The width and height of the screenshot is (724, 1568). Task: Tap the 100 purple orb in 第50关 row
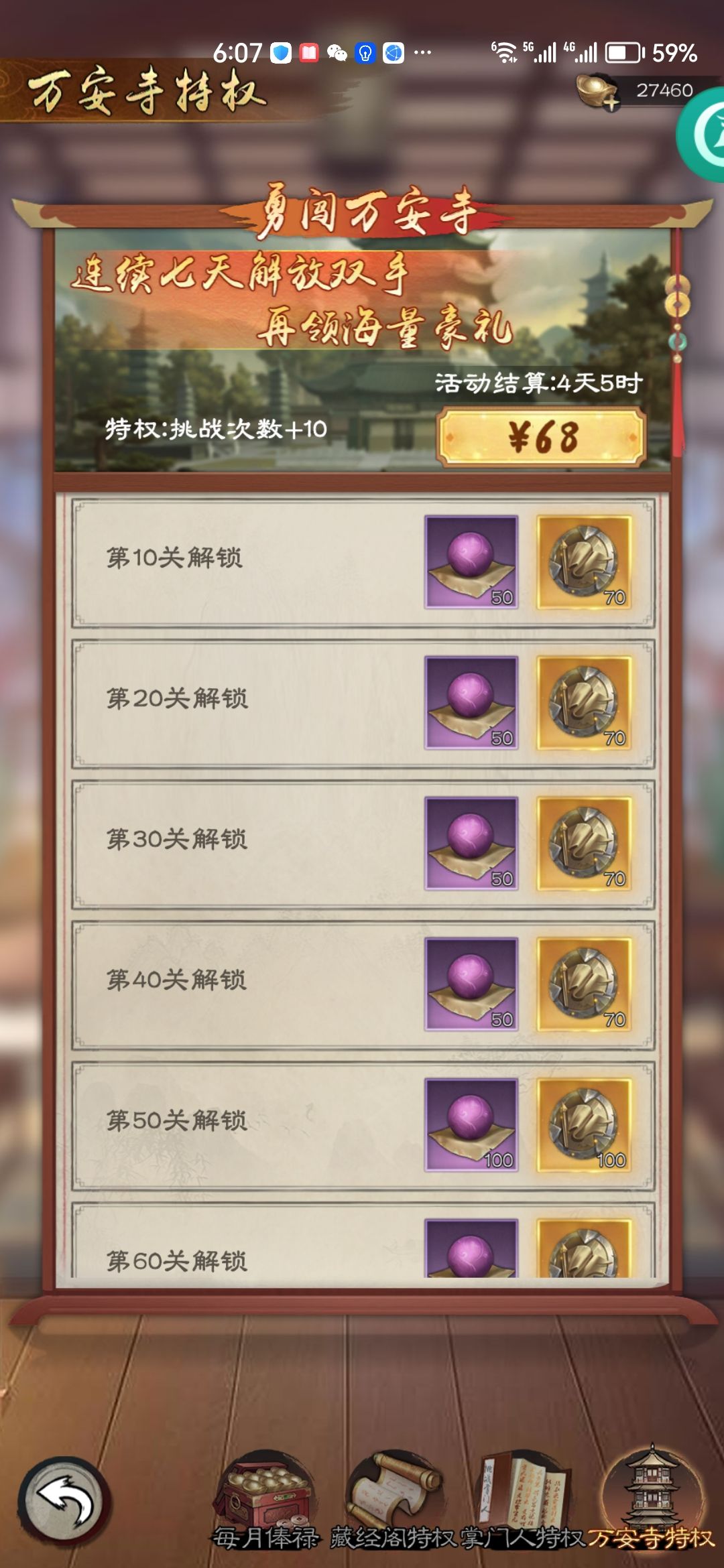click(x=471, y=1125)
